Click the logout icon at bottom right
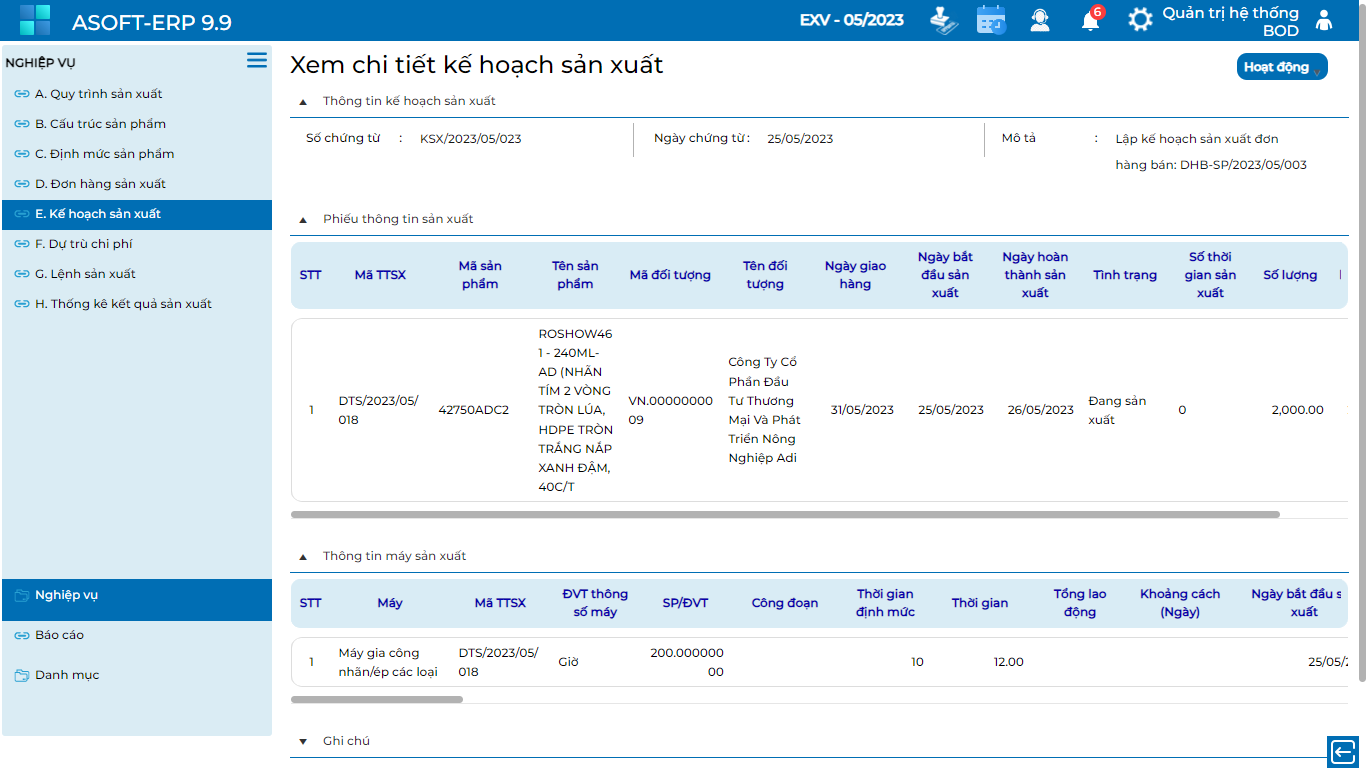Screen dimensions: 1366x768 (x=1342, y=752)
